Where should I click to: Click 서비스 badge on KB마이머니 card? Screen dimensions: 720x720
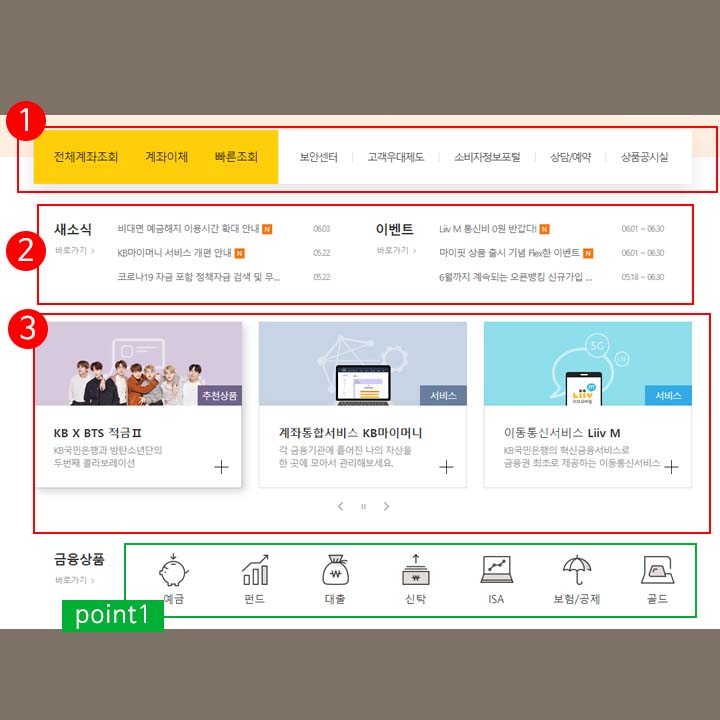click(443, 395)
